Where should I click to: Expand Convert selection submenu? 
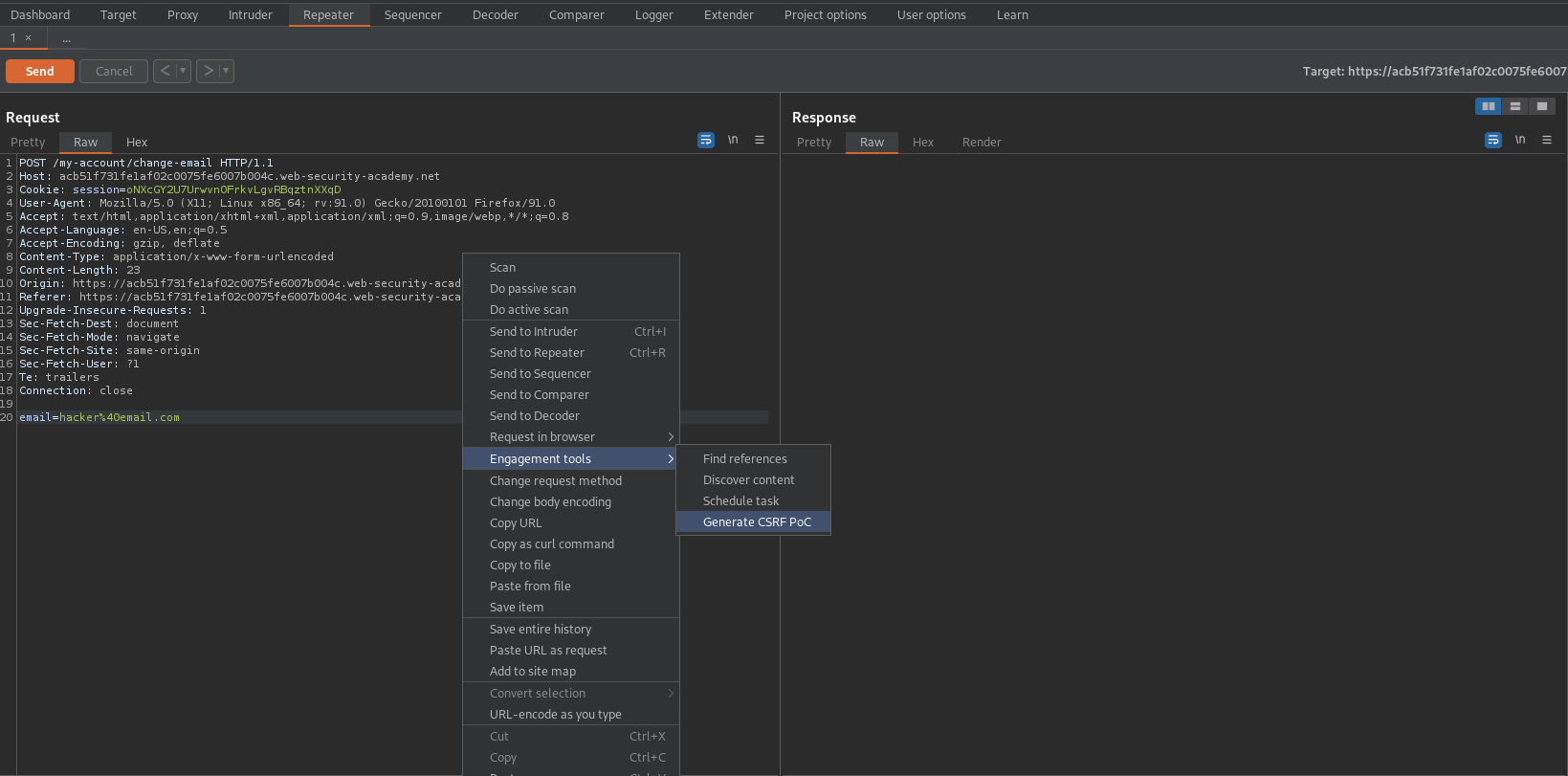click(571, 694)
